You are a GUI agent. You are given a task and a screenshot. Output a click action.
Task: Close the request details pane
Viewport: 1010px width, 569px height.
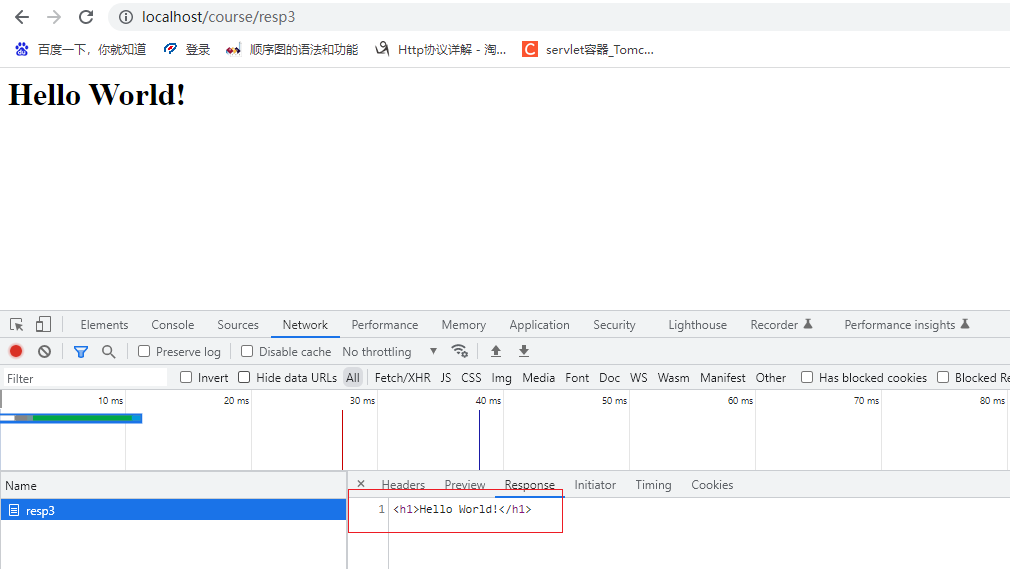(361, 484)
